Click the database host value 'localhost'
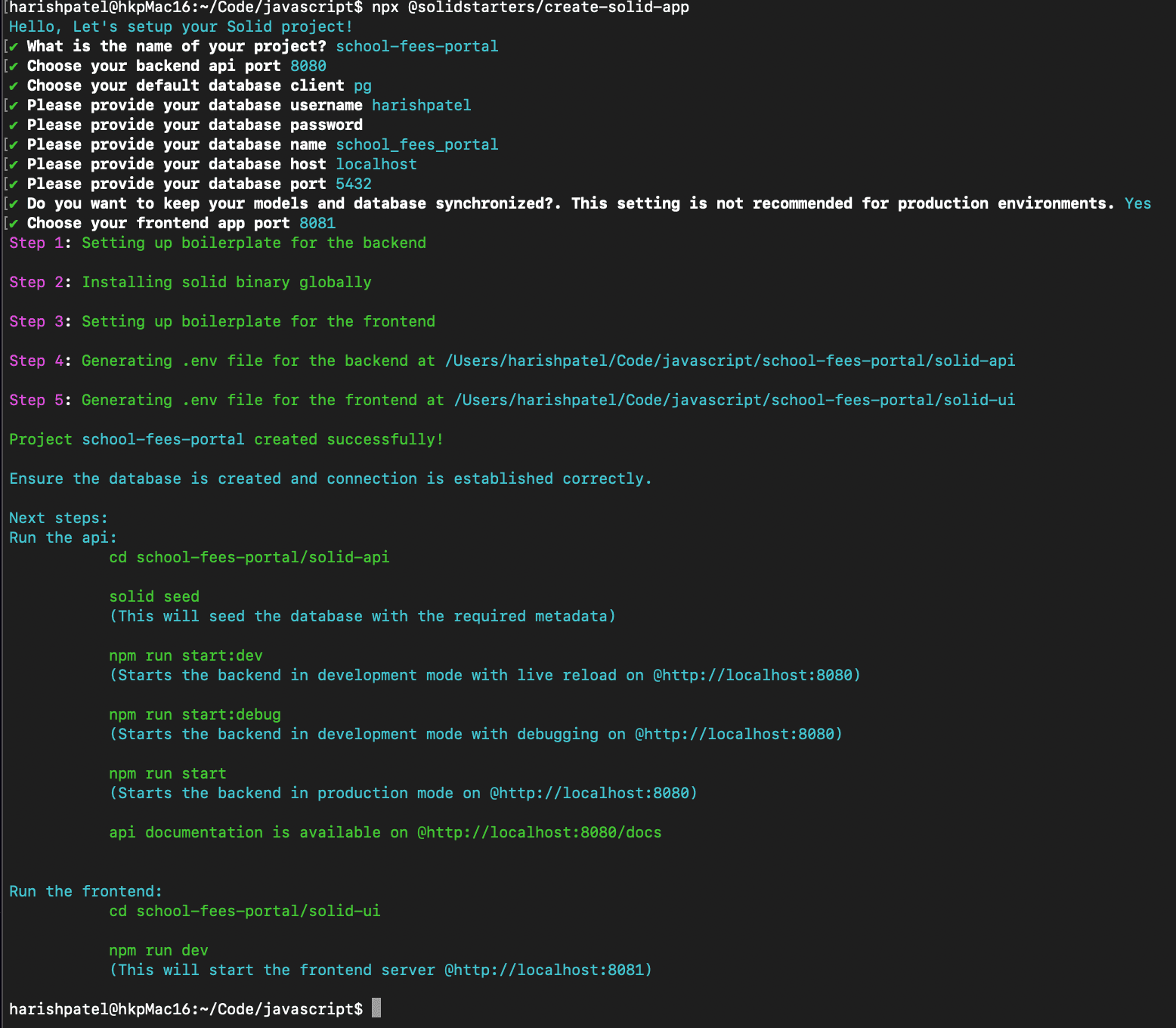Image resolution: width=1176 pixels, height=1028 pixels. (376, 164)
